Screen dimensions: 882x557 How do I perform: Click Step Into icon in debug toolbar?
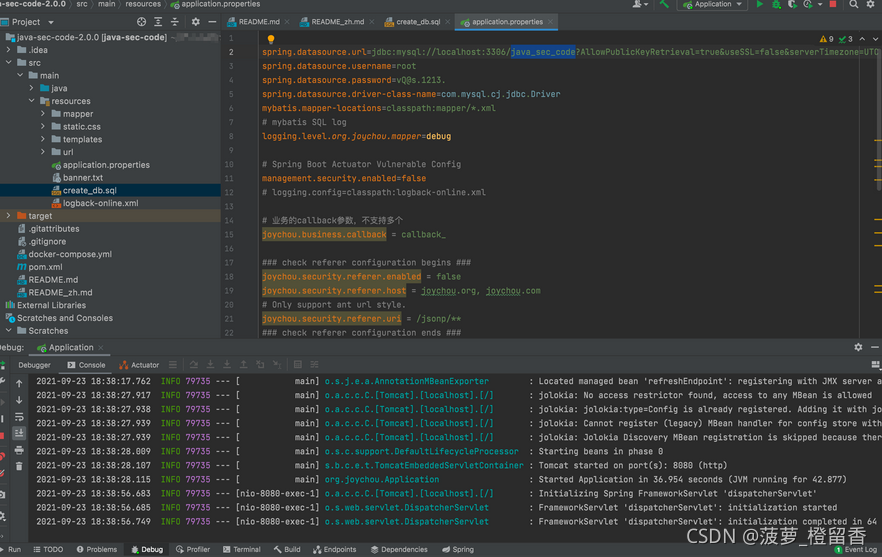[210, 365]
